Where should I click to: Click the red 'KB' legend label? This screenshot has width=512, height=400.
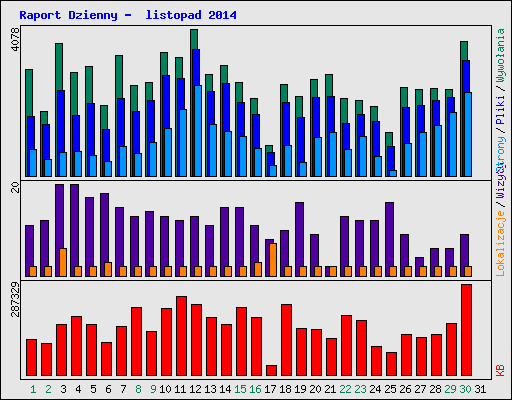500,370
